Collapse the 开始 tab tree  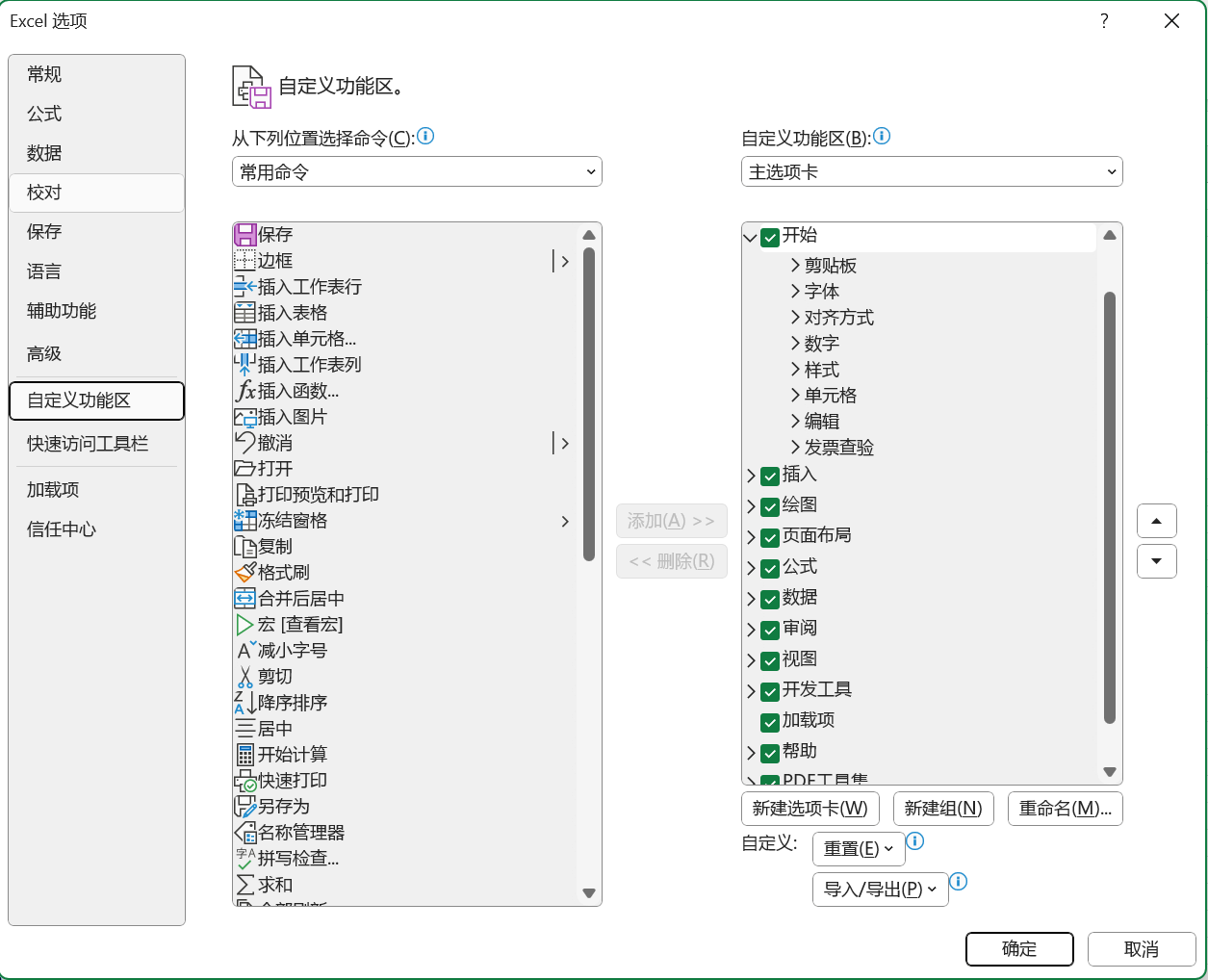(752, 236)
